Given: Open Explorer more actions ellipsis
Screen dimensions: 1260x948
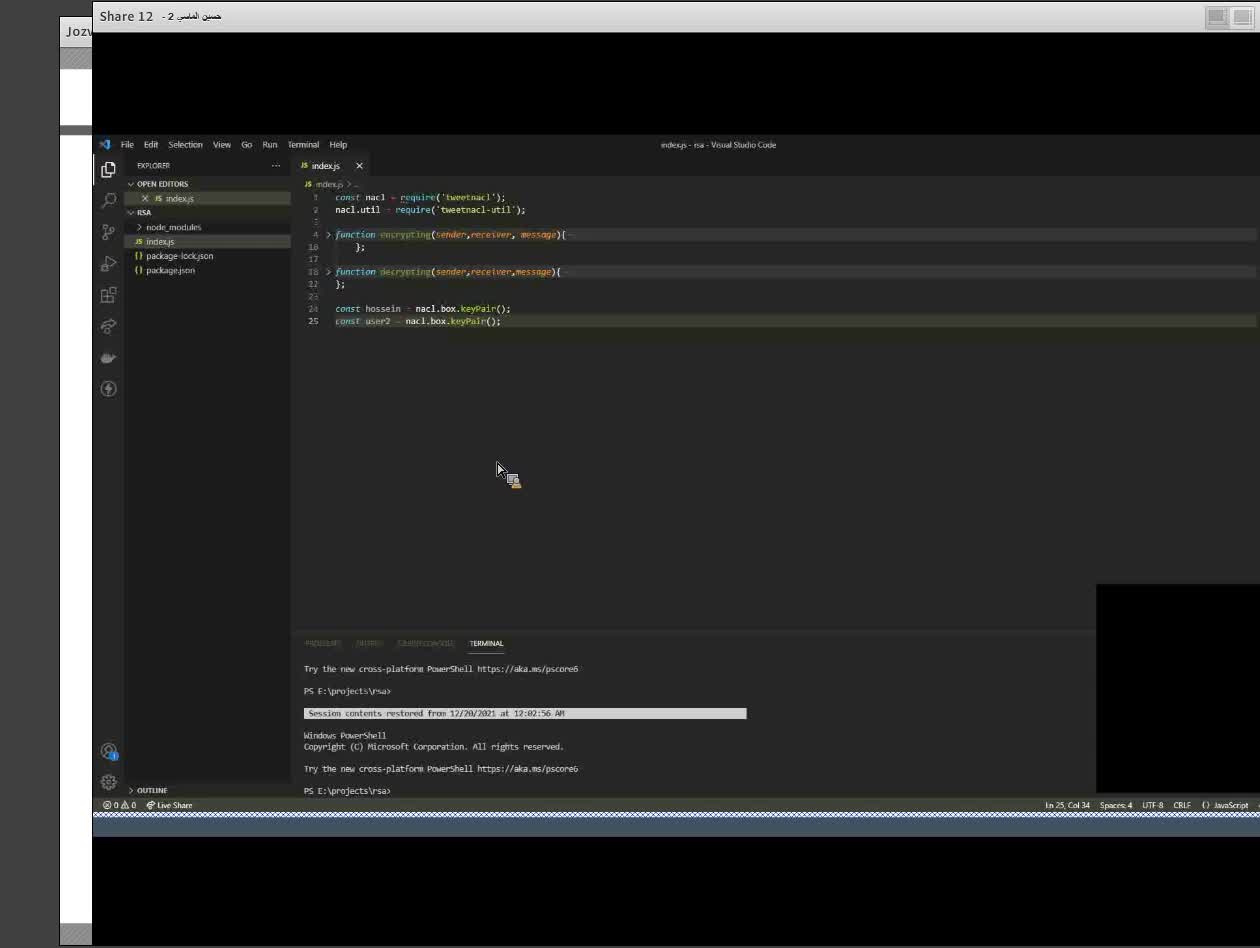Looking at the screenshot, I should pos(275,166).
